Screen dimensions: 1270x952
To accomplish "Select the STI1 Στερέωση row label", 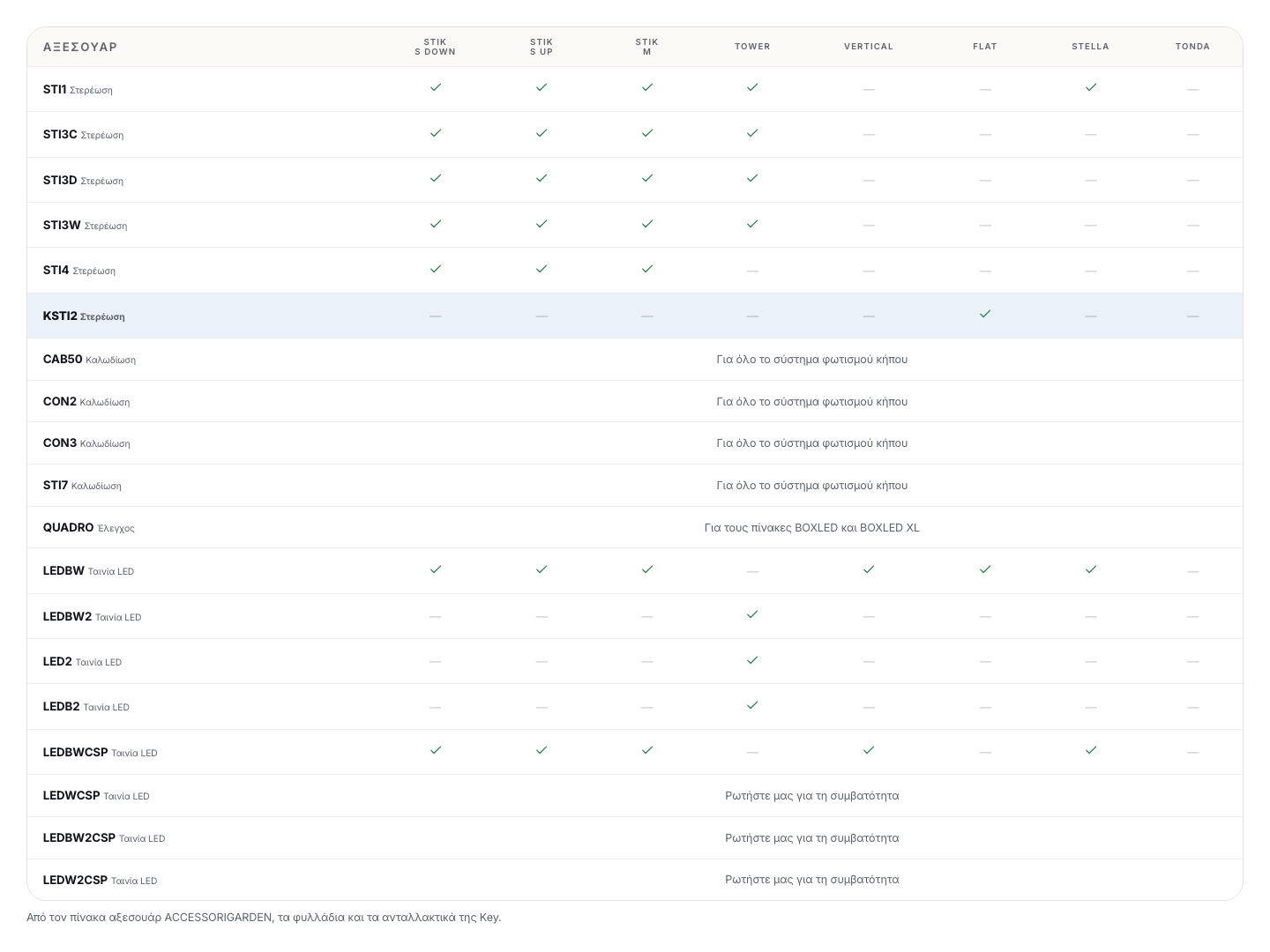I will [x=78, y=89].
